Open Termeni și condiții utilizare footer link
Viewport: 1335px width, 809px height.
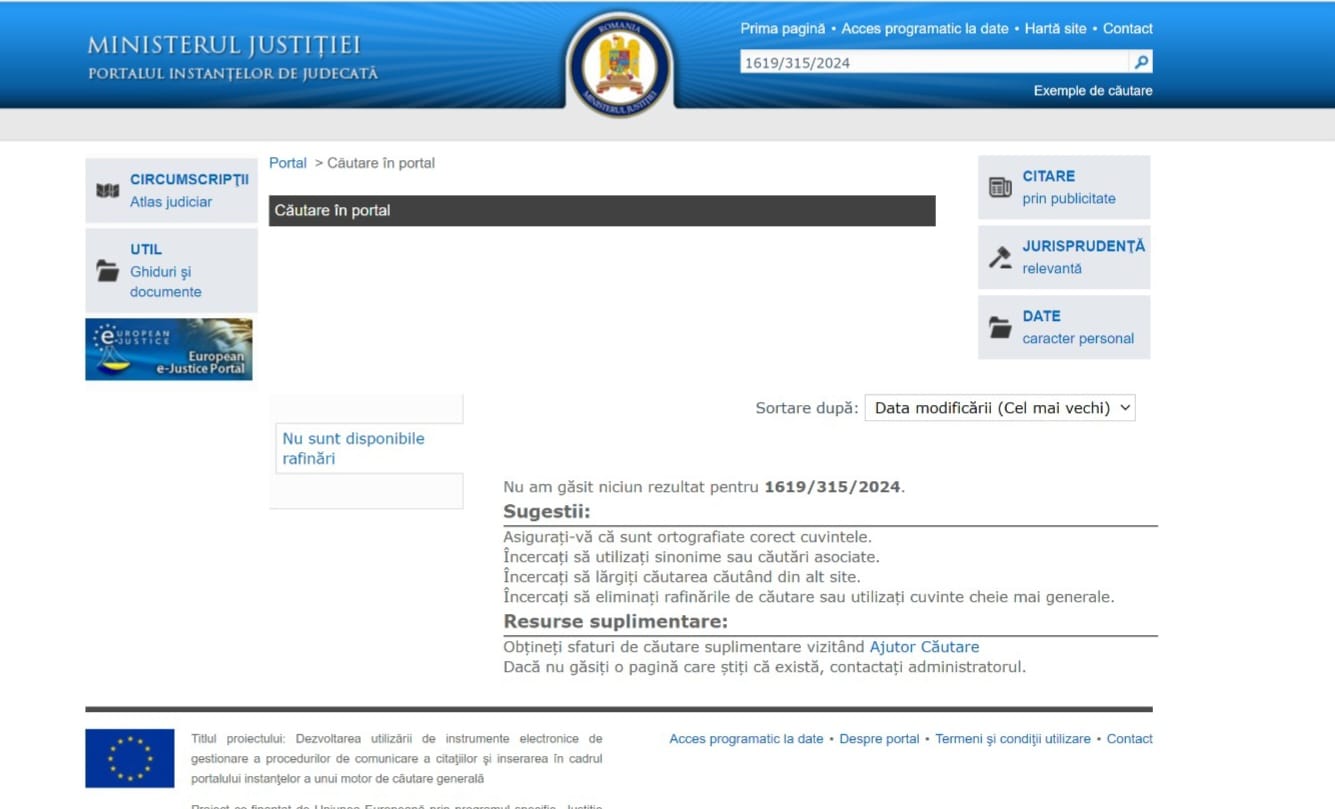pos(1012,739)
